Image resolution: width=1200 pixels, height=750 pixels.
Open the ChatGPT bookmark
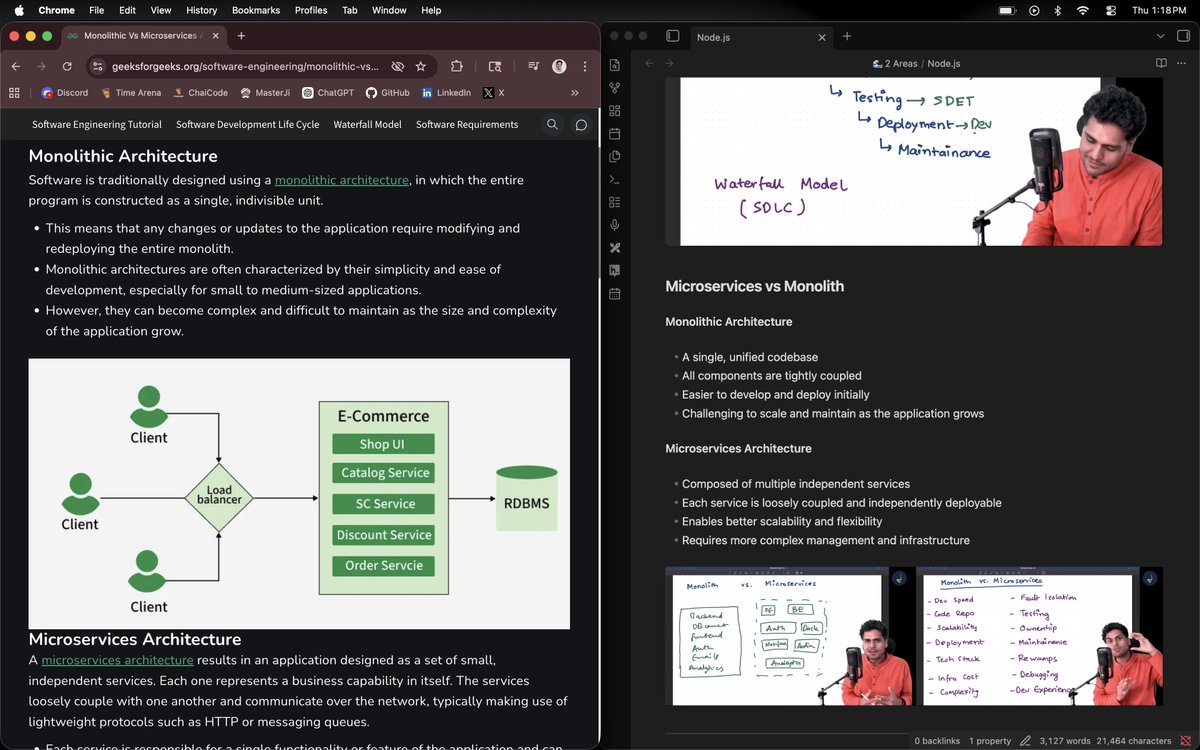point(327,92)
